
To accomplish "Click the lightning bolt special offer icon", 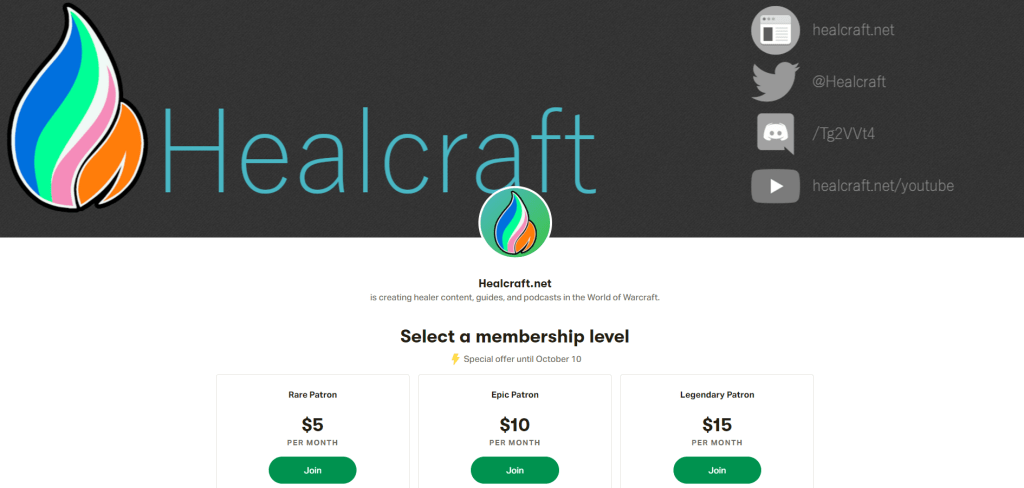I will [x=456, y=359].
